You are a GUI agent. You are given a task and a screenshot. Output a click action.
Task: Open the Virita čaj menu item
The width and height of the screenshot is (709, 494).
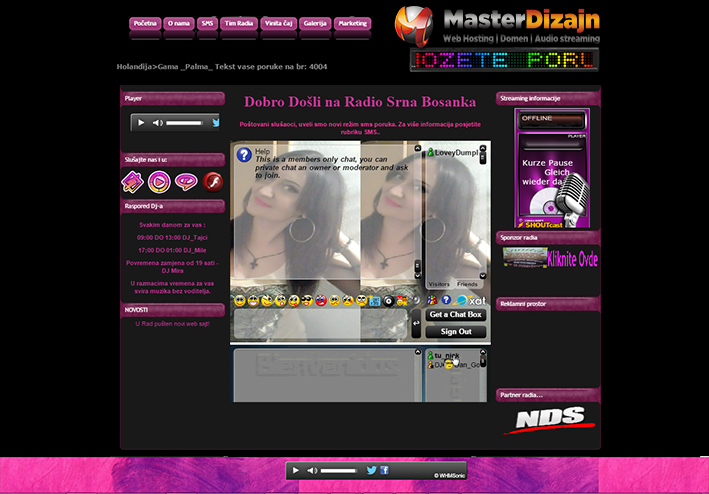pos(278,23)
